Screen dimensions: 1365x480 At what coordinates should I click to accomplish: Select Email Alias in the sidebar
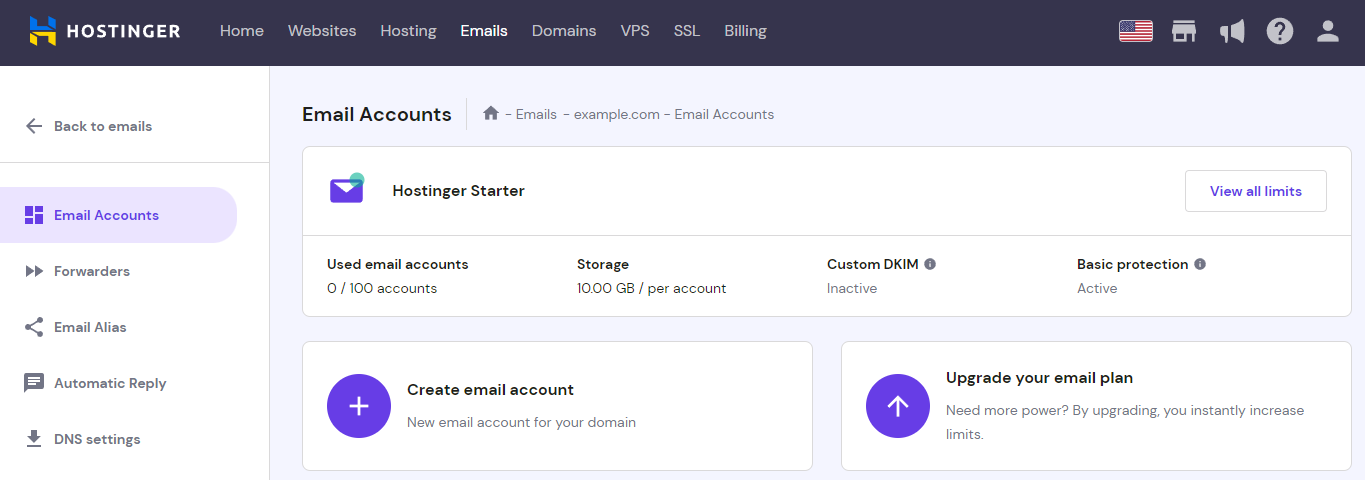90,327
